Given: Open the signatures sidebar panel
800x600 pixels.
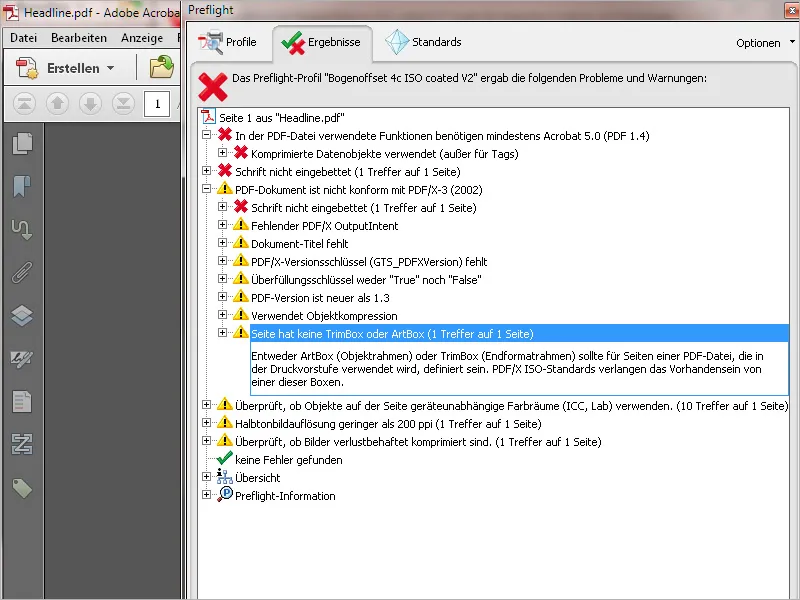Looking at the screenshot, I should pos(22,359).
